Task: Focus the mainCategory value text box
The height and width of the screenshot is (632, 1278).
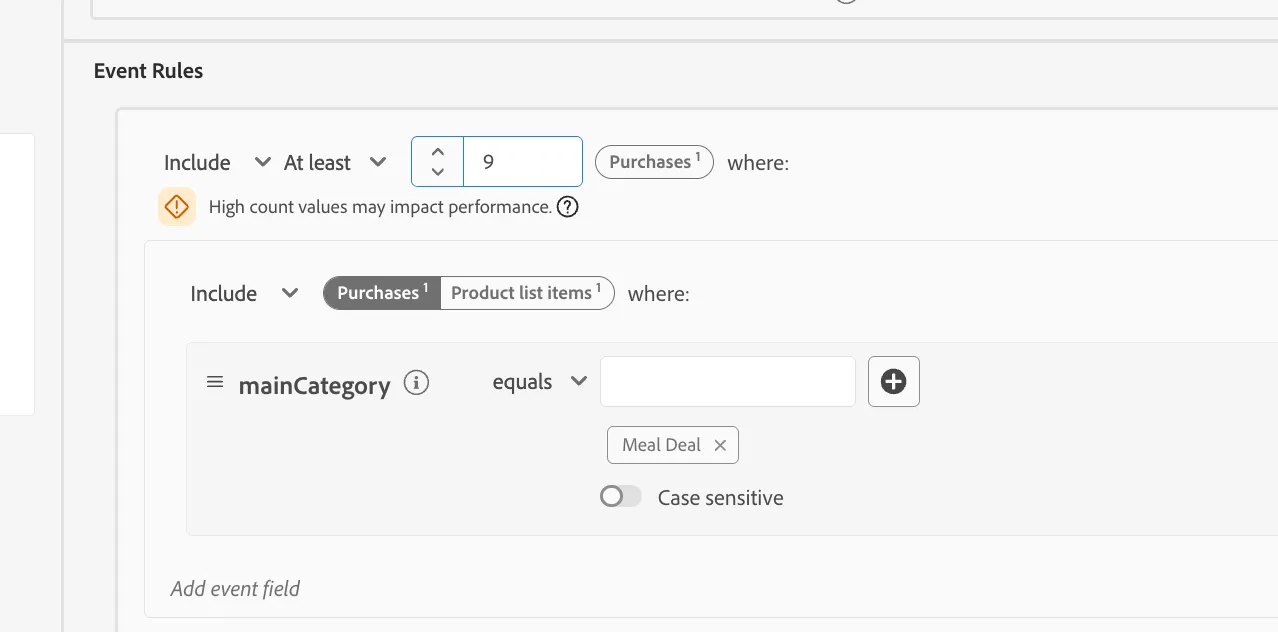Action: coord(728,381)
